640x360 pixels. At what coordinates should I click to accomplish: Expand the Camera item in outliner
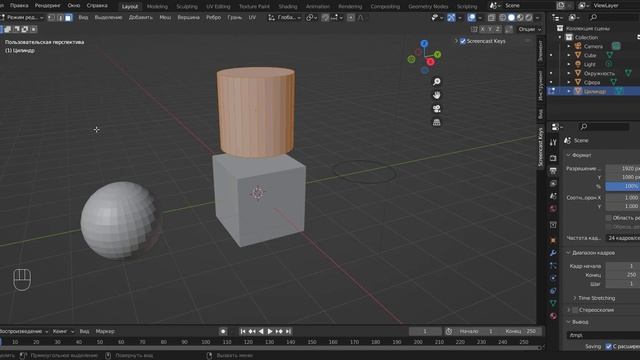click(x=569, y=47)
